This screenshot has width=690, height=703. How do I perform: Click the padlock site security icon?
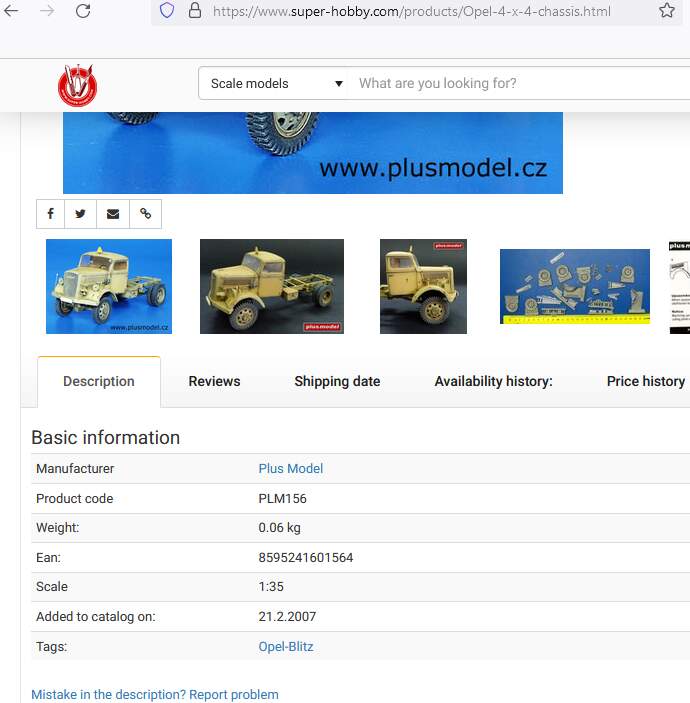(x=195, y=10)
